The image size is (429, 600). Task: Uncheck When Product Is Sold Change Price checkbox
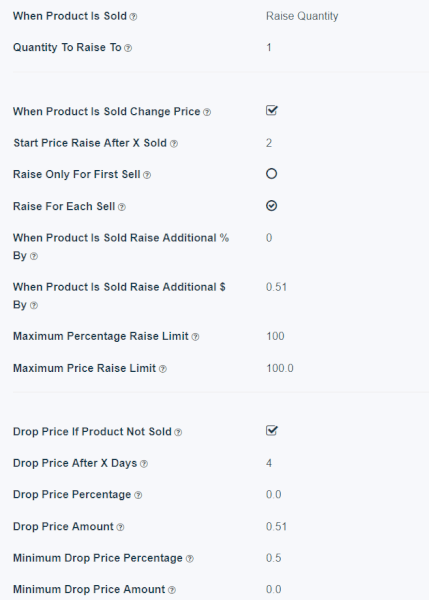point(271,111)
